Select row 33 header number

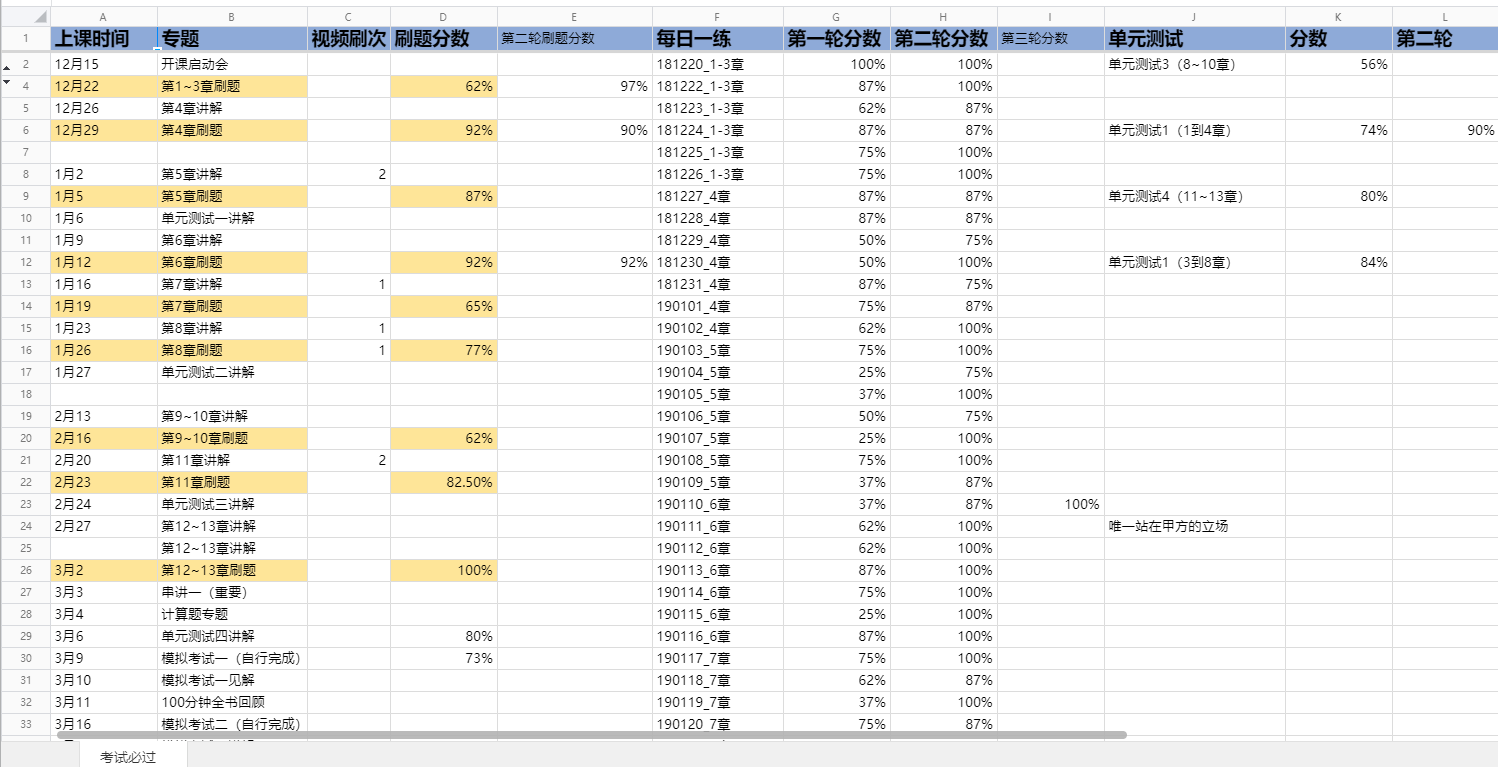25,724
